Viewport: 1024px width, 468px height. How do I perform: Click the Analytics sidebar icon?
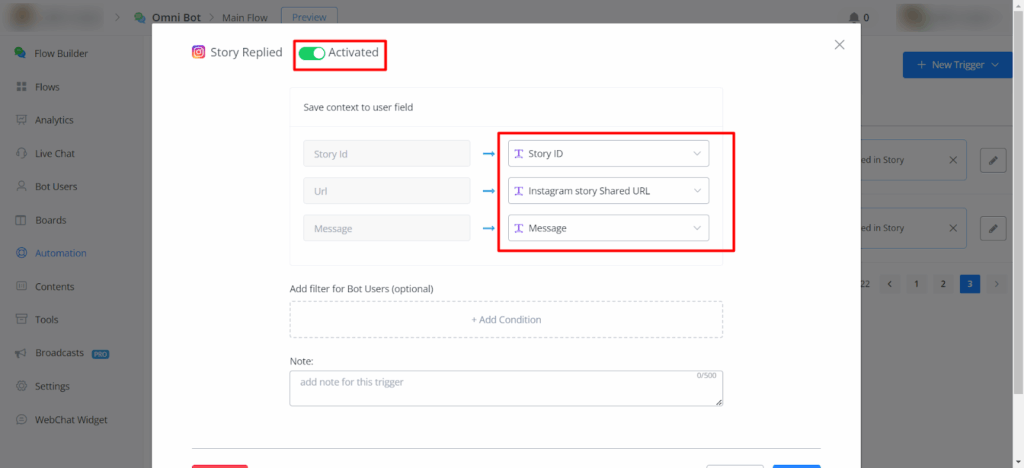click(x=21, y=120)
